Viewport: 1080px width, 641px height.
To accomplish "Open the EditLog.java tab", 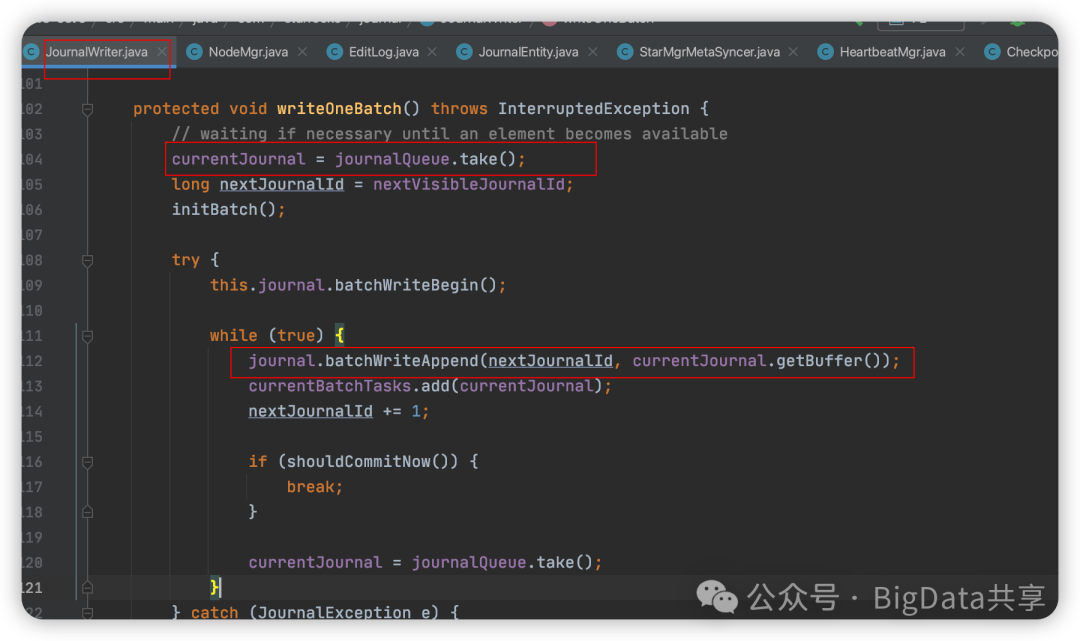I will (384, 52).
